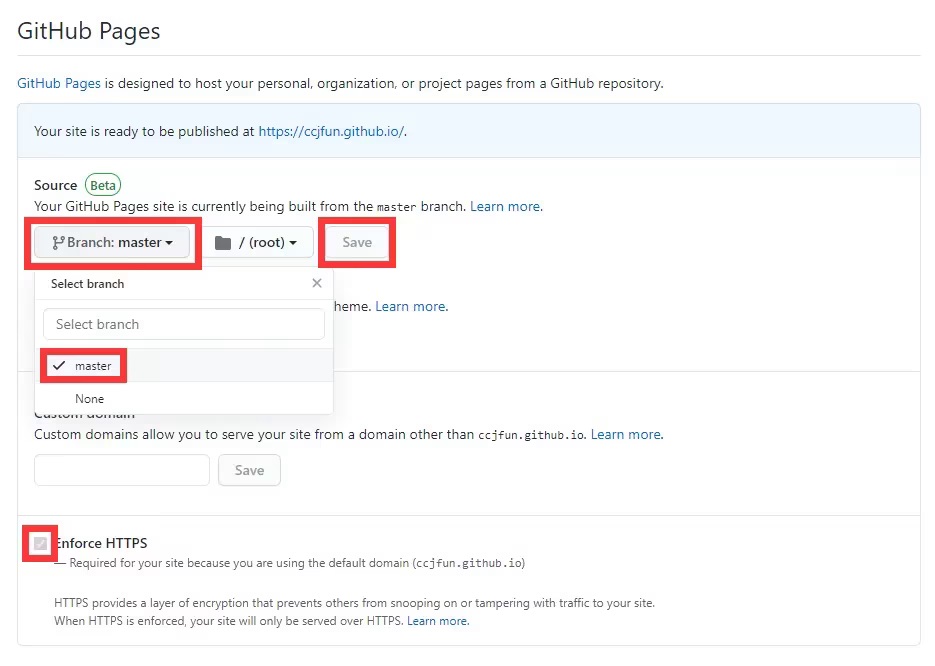The width and height of the screenshot is (935, 666).
Task: Choose None in the branch list
Action: click(89, 399)
